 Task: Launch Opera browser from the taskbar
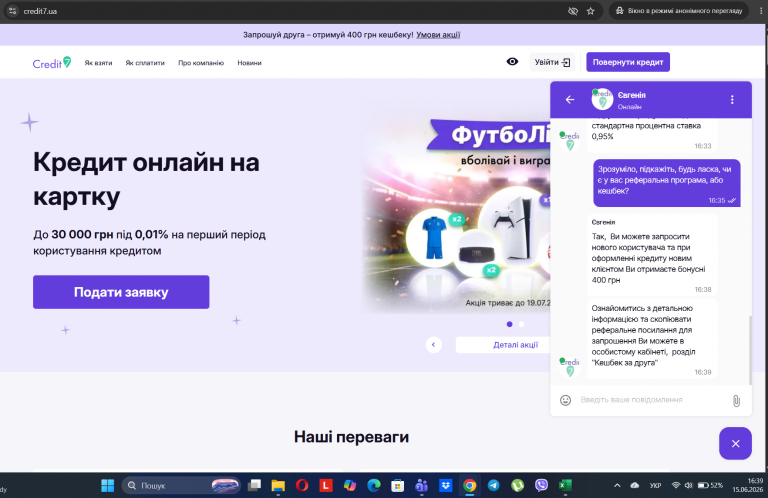tap(302, 485)
